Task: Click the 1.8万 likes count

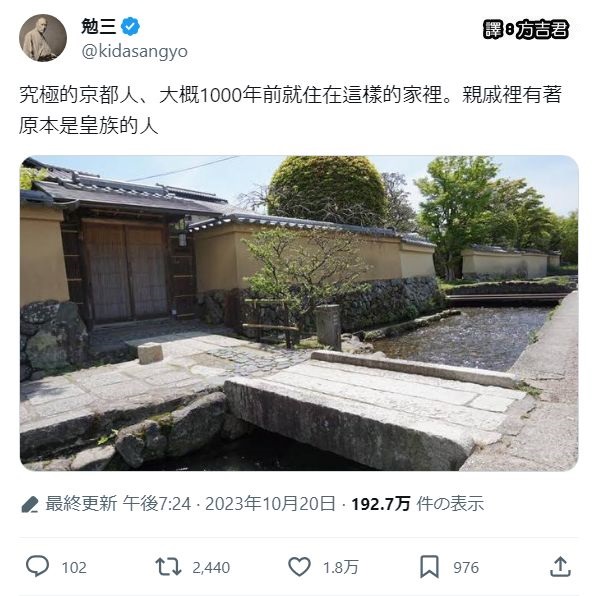Action: pyautogui.click(x=341, y=567)
